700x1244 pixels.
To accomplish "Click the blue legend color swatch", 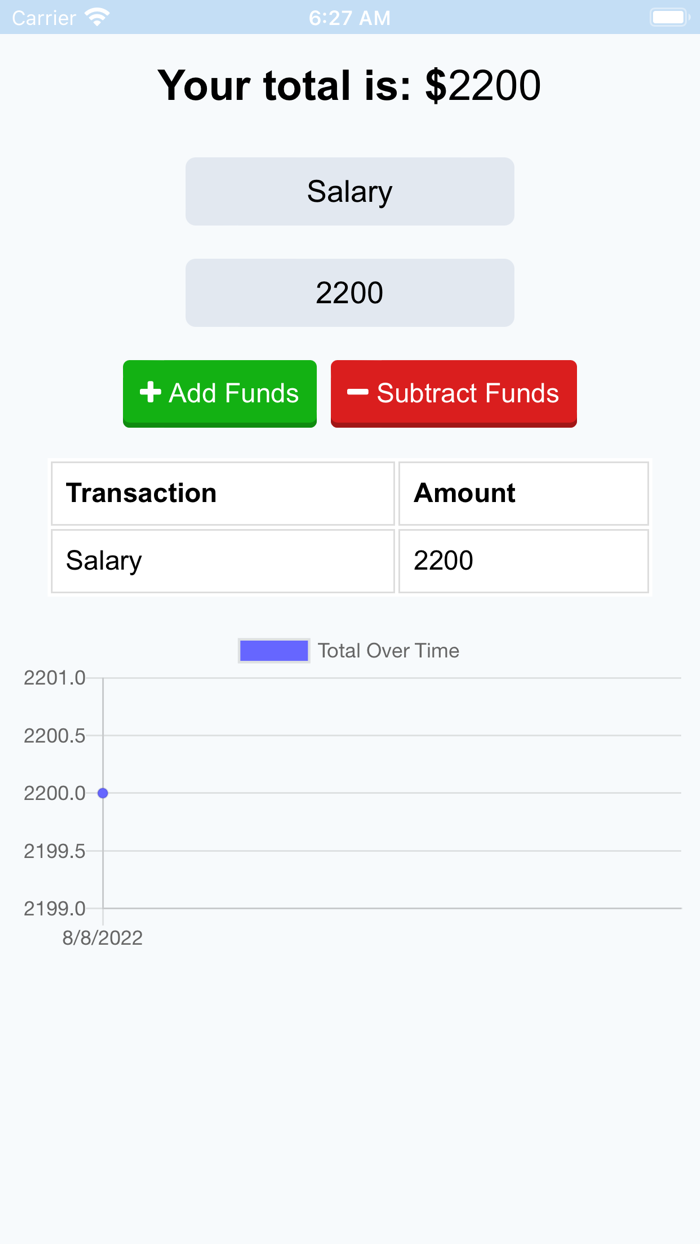I will (273, 650).
